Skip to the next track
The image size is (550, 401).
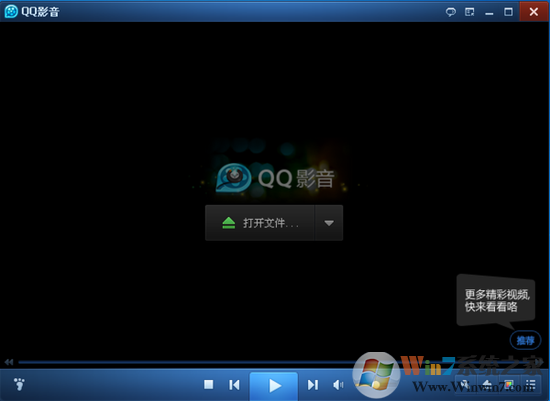click(313, 385)
